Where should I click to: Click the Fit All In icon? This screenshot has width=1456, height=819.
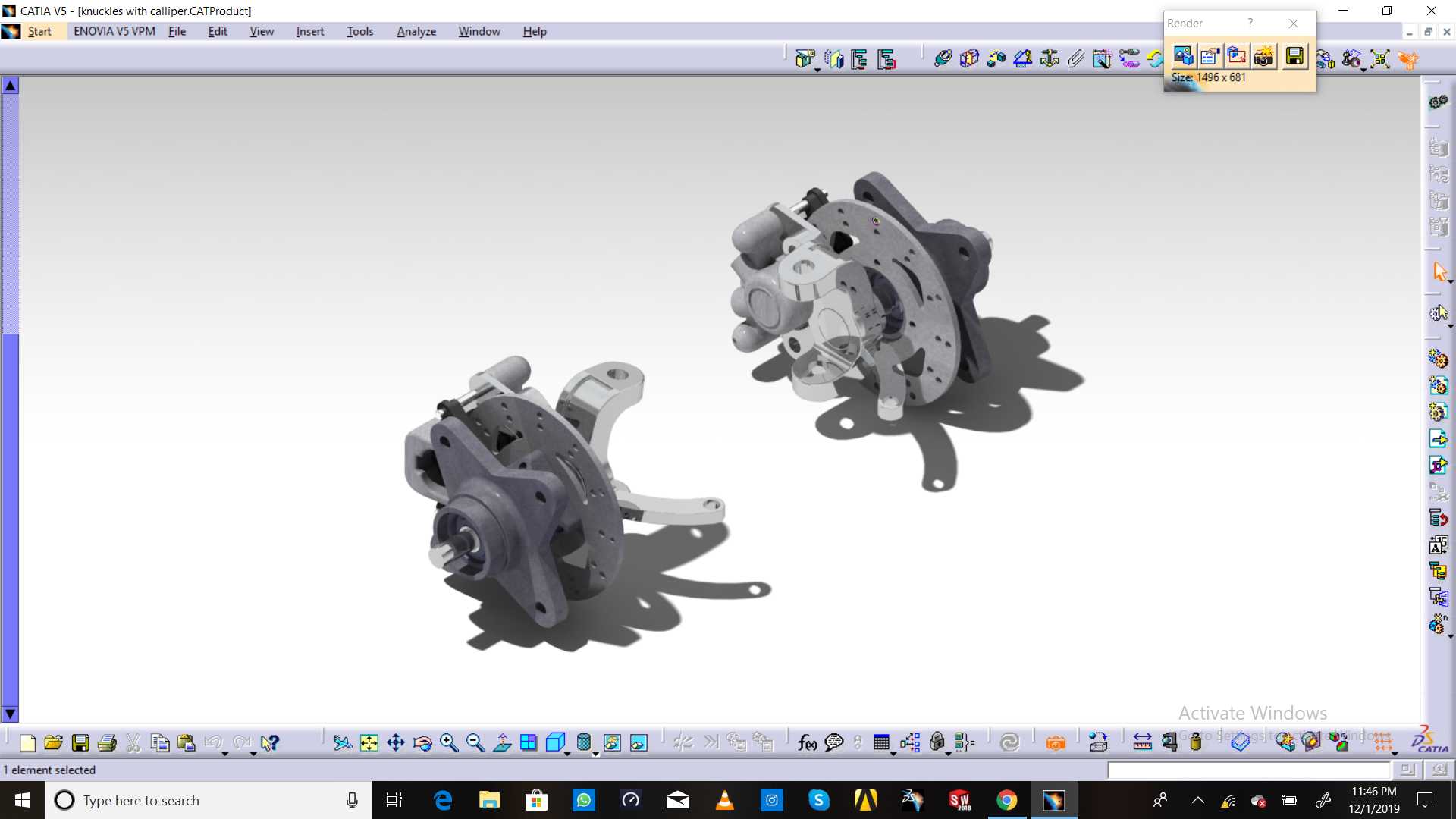point(369,743)
